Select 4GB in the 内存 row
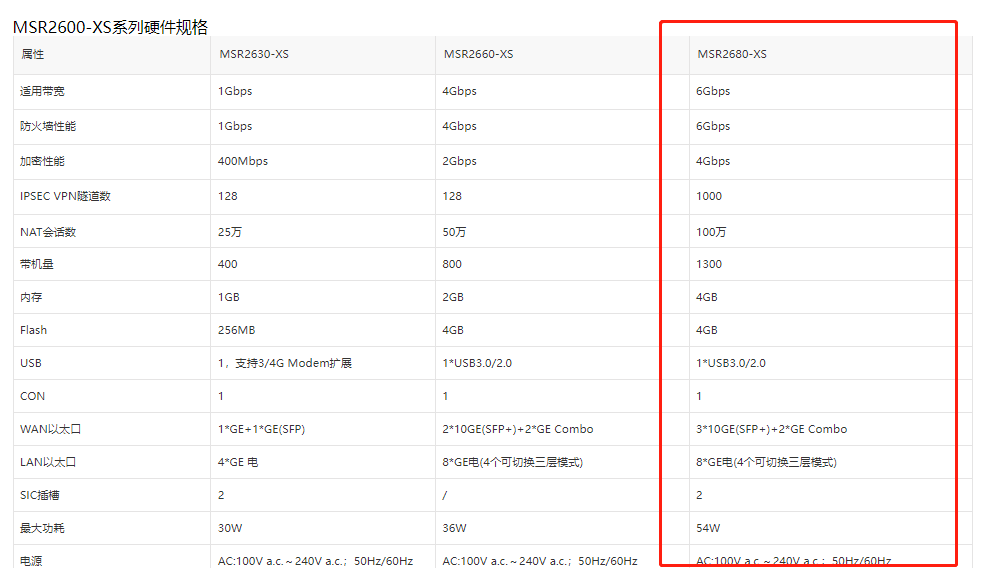 [x=707, y=297]
